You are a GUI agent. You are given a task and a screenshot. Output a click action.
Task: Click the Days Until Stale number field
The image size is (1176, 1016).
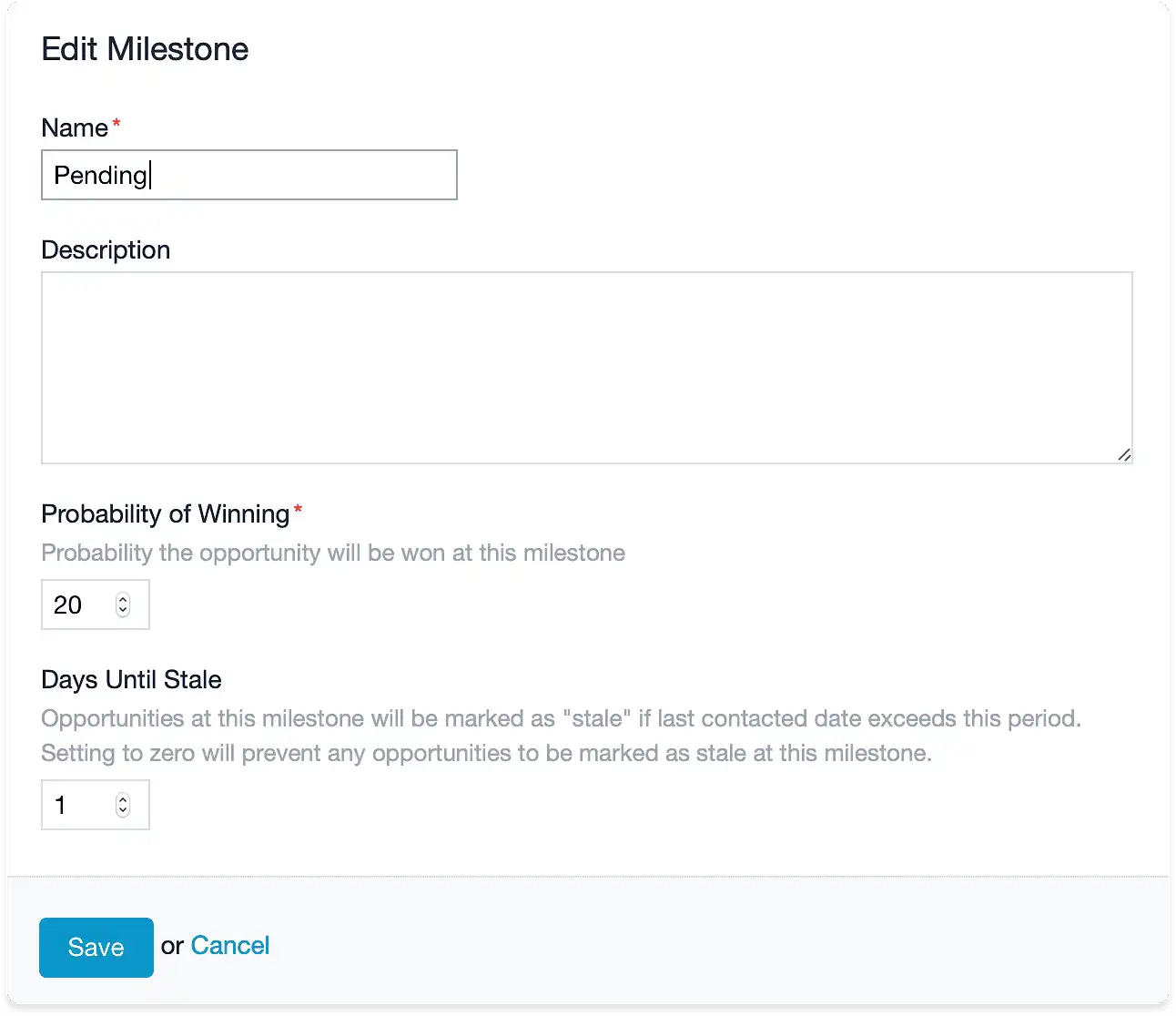tap(96, 805)
